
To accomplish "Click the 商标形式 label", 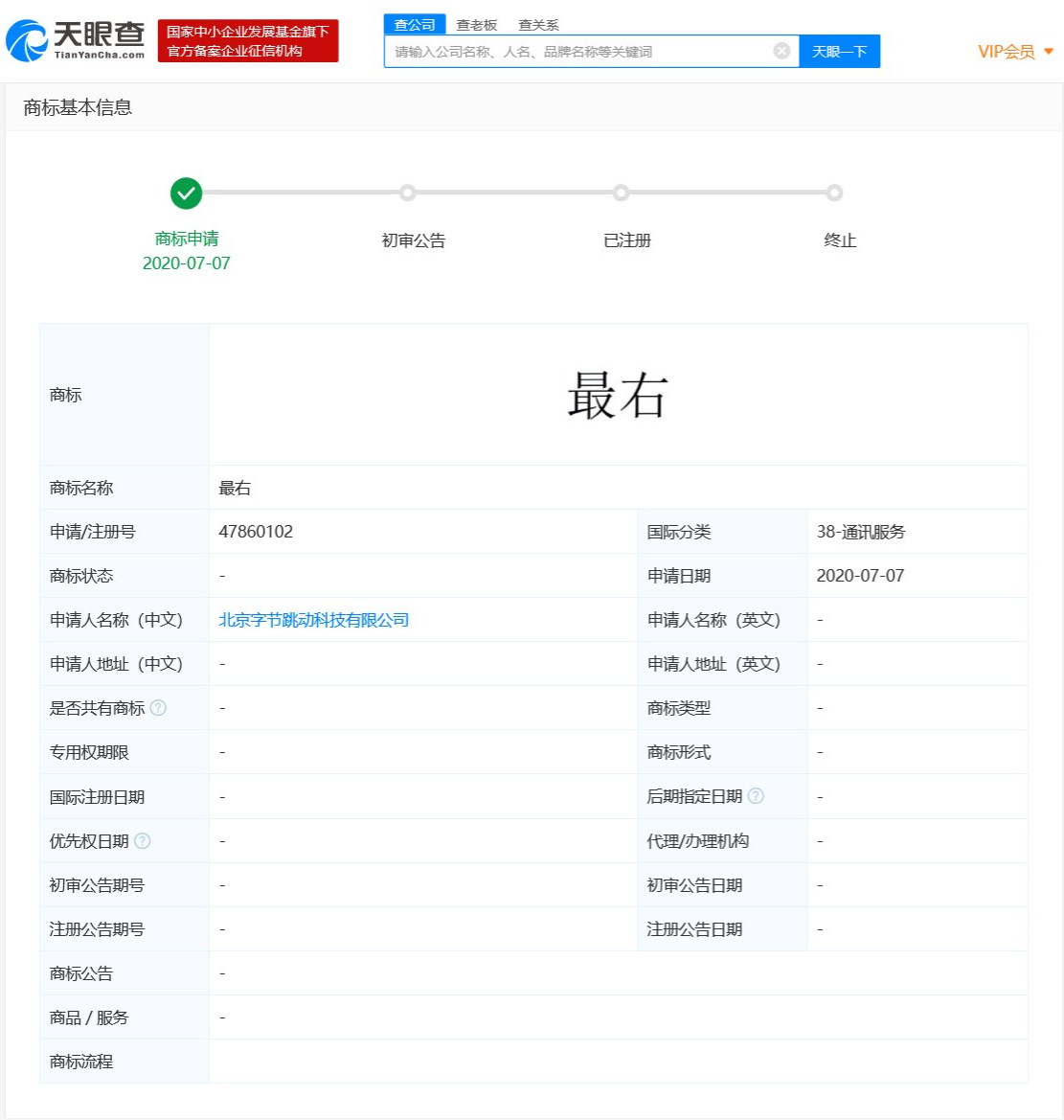I will pos(678,752).
